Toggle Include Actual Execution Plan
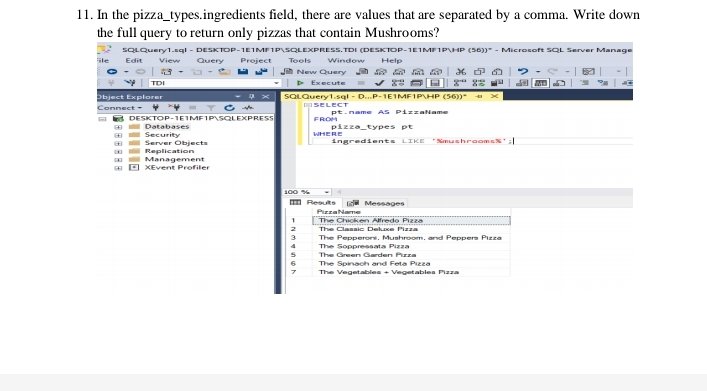The image size is (707, 391). coord(460,83)
